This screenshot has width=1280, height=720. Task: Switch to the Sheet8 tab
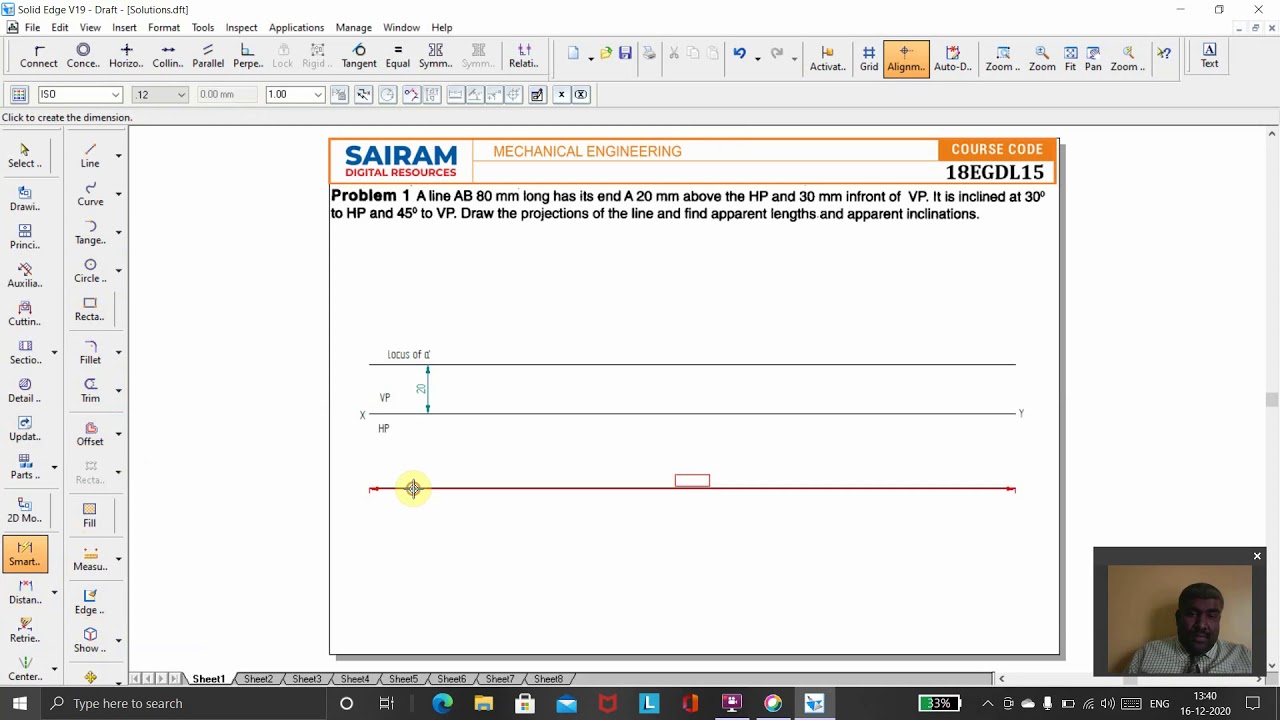(x=548, y=679)
